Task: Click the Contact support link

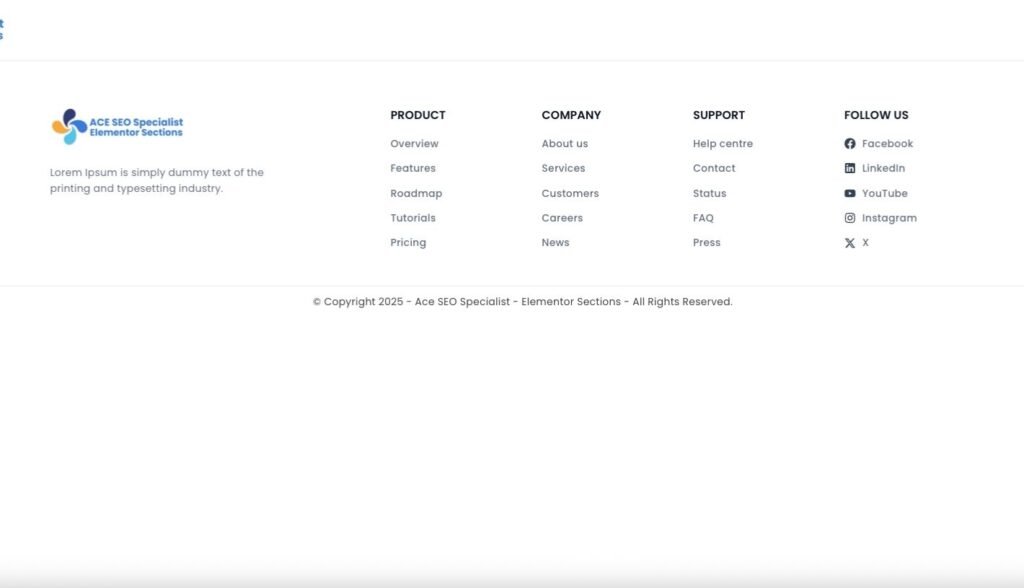Action: coord(714,169)
